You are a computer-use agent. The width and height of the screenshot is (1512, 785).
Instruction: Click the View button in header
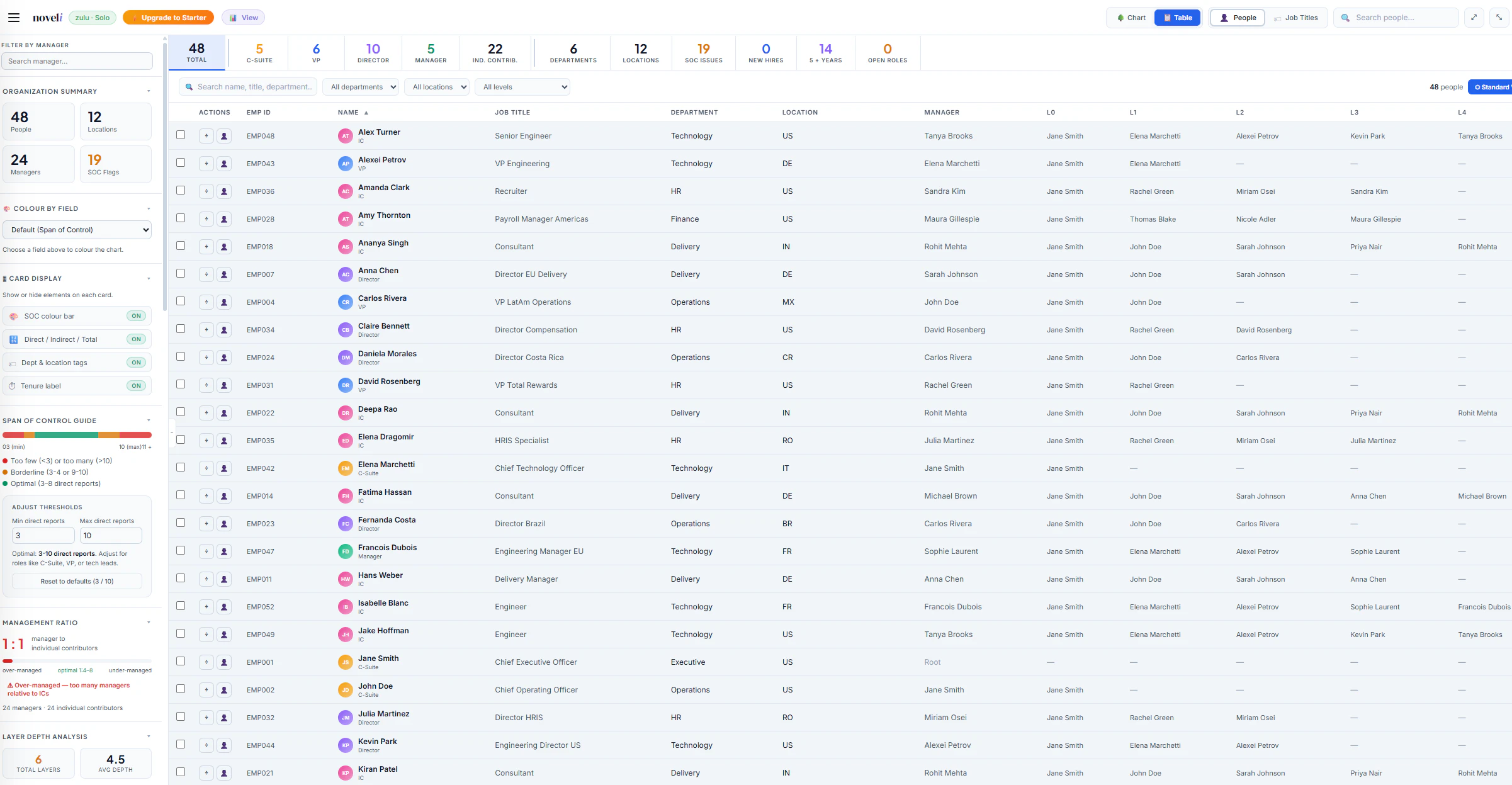click(x=244, y=18)
